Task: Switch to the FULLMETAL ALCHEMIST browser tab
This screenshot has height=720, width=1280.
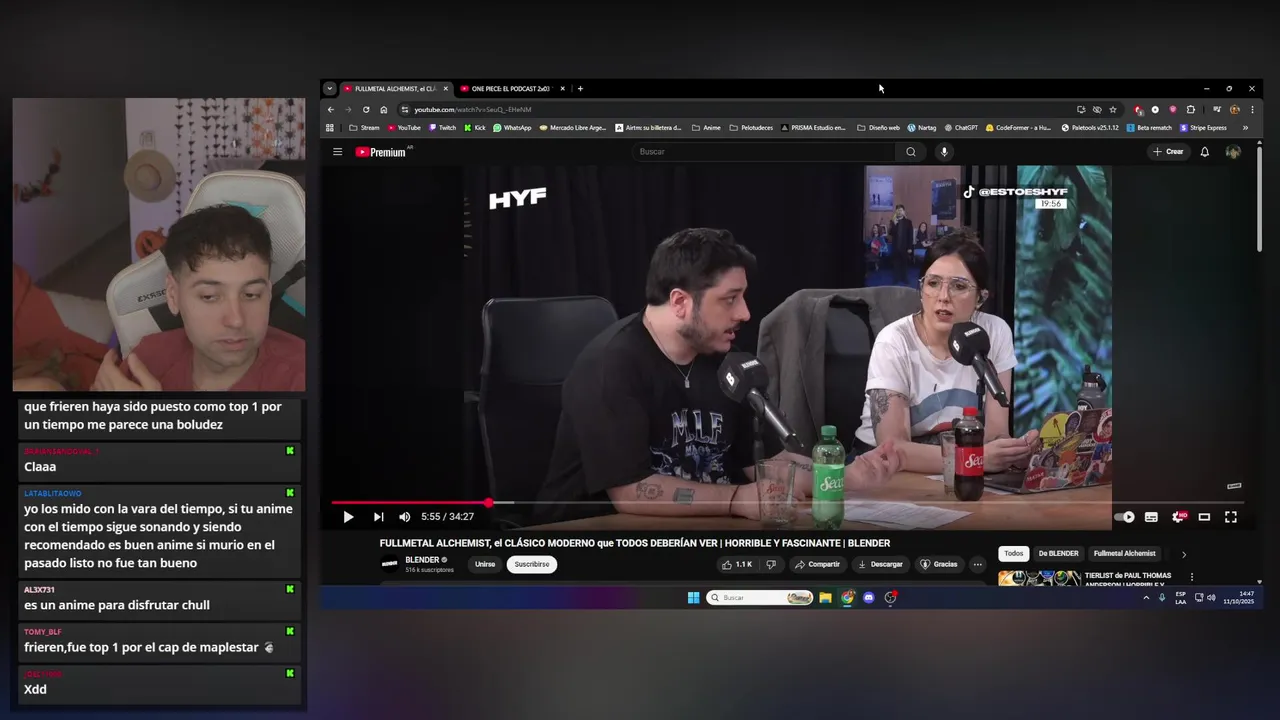Action: coord(395,89)
